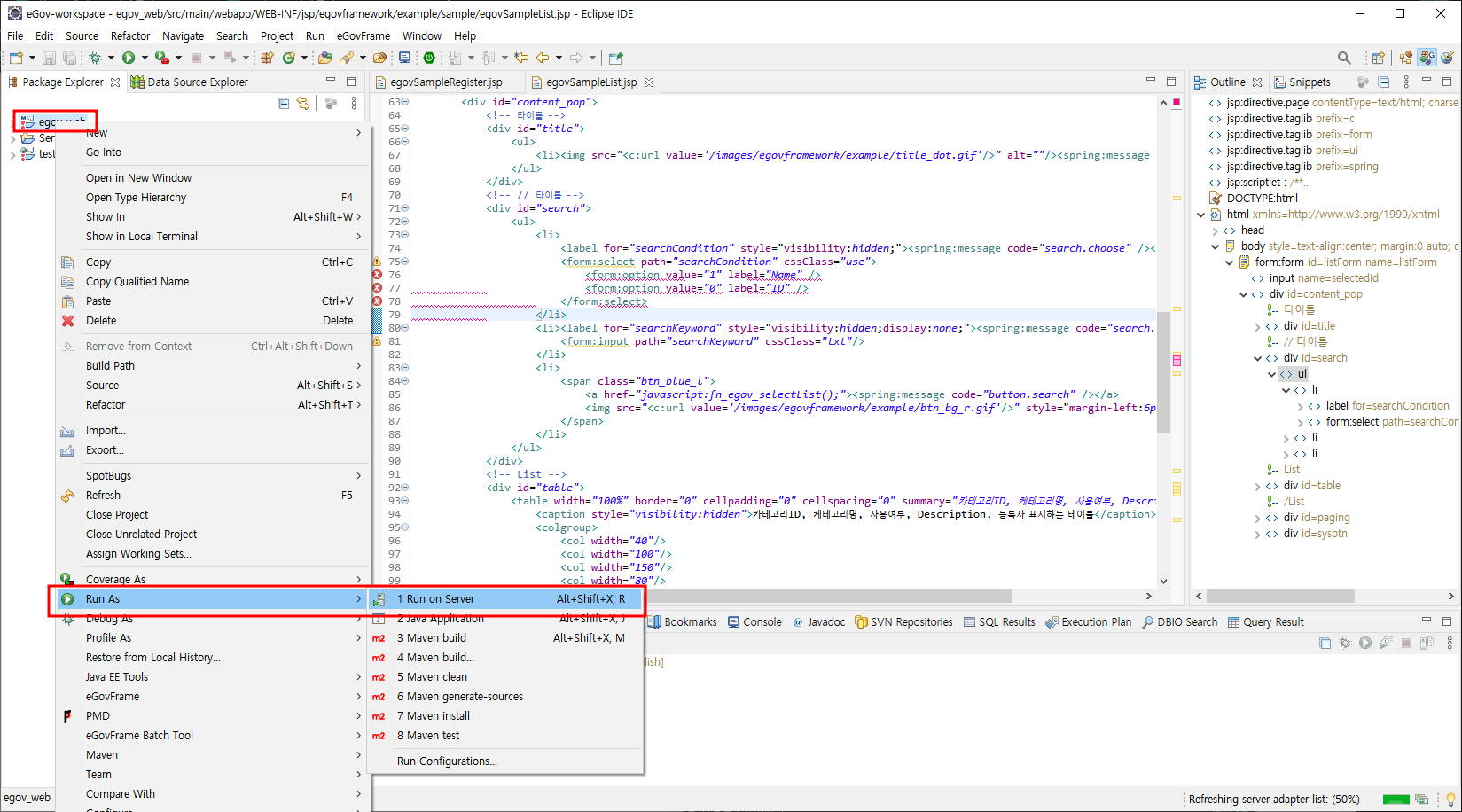Screen dimensions: 1462x812
Task: Click the Save toolbar icon
Action: coord(49,58)
